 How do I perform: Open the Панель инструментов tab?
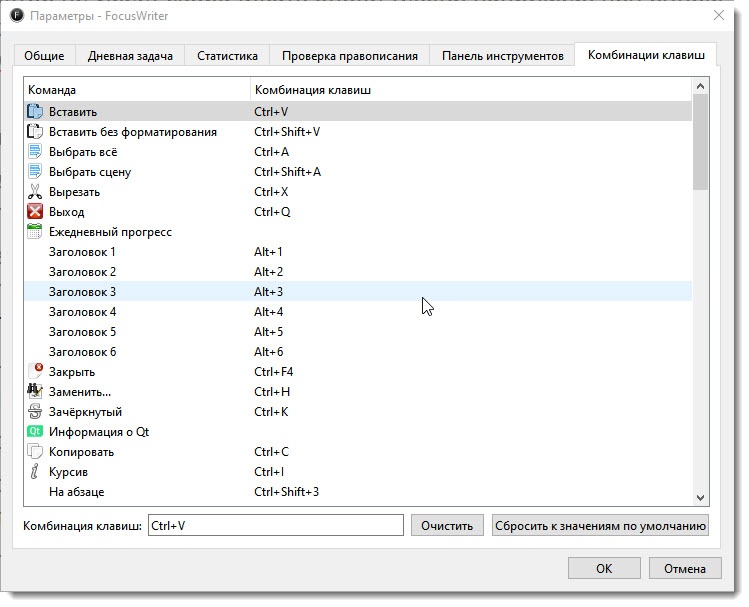[x=503, y=56]
